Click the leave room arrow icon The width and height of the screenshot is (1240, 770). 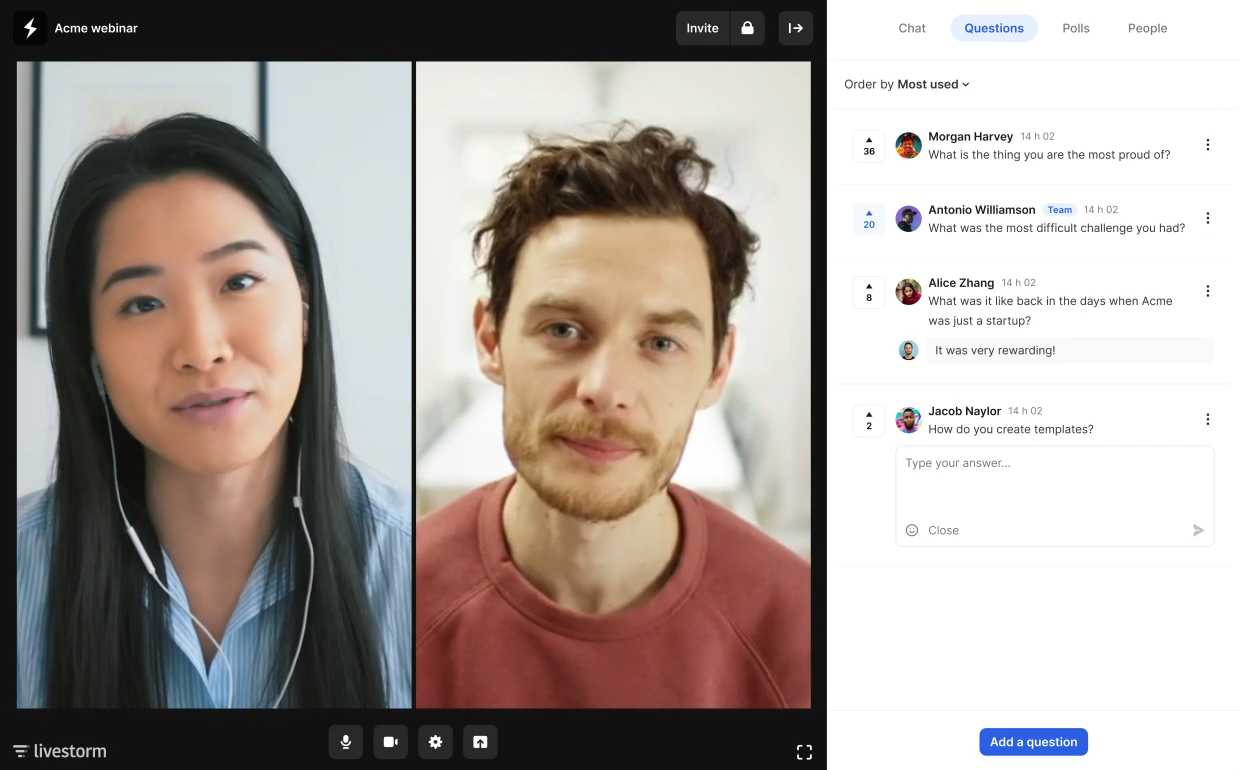(796, 28)
